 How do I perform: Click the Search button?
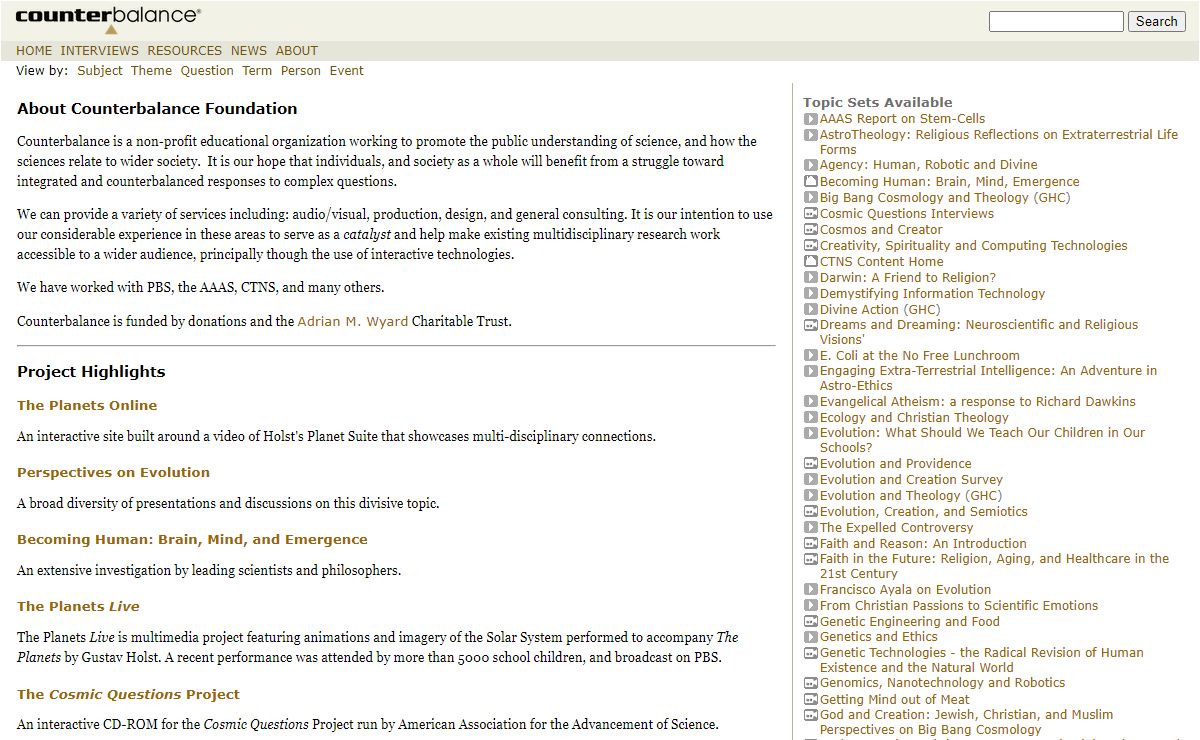click(1157, 21)
